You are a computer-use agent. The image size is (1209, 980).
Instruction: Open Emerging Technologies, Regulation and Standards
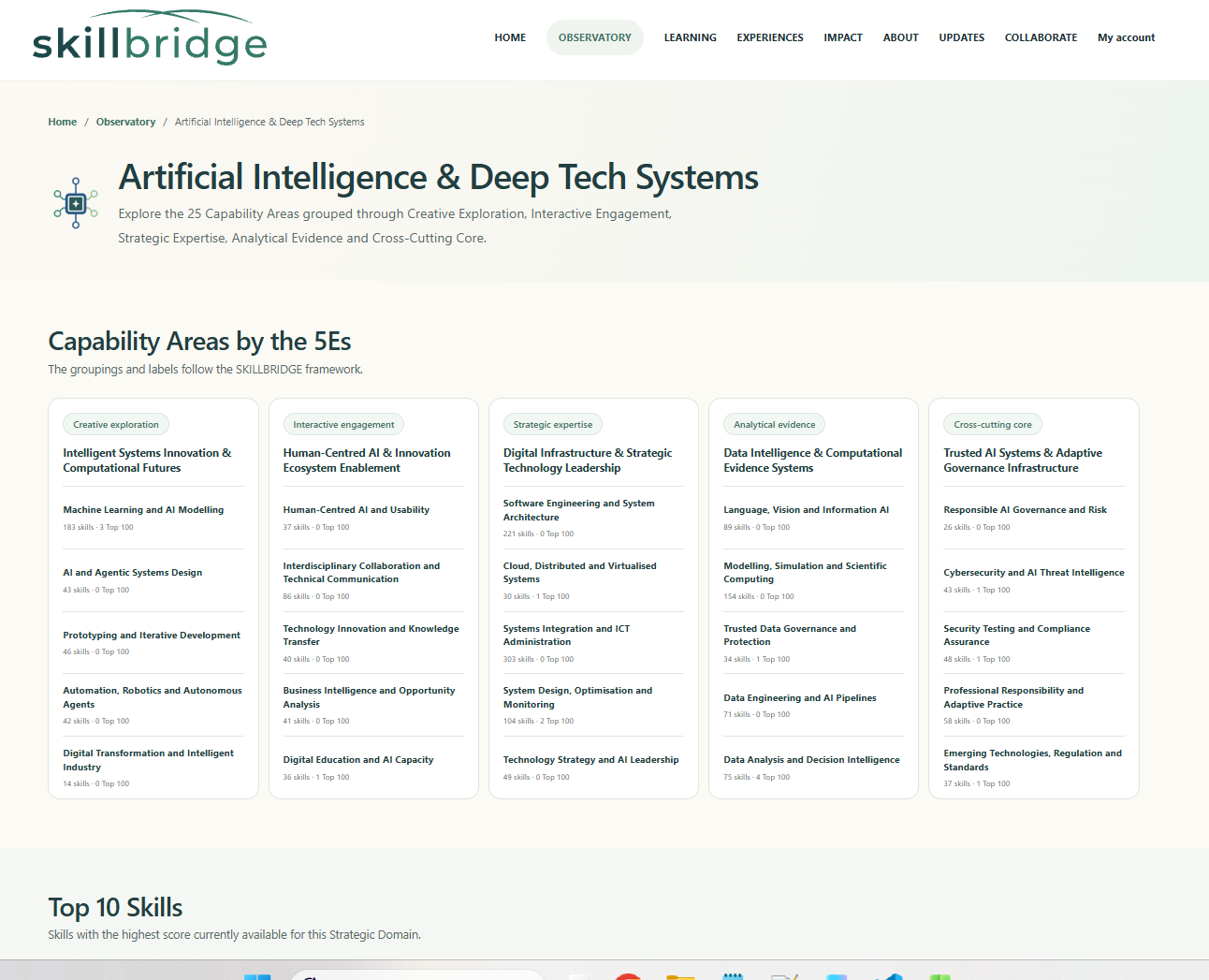(1033, 760)
